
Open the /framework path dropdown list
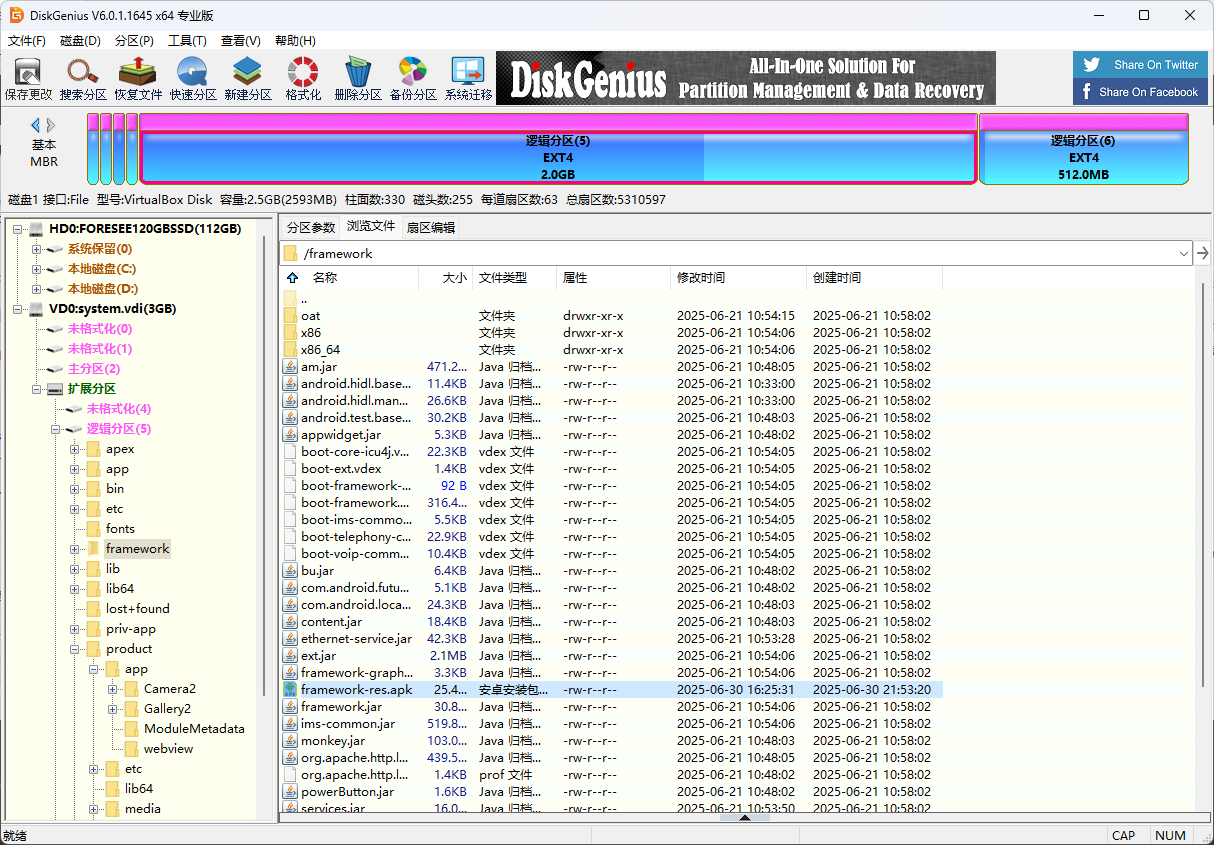point(1183,253)
